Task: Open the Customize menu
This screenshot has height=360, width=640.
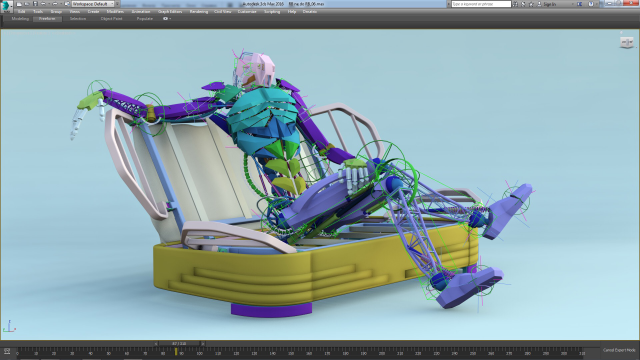Action: tap(247, 12)
